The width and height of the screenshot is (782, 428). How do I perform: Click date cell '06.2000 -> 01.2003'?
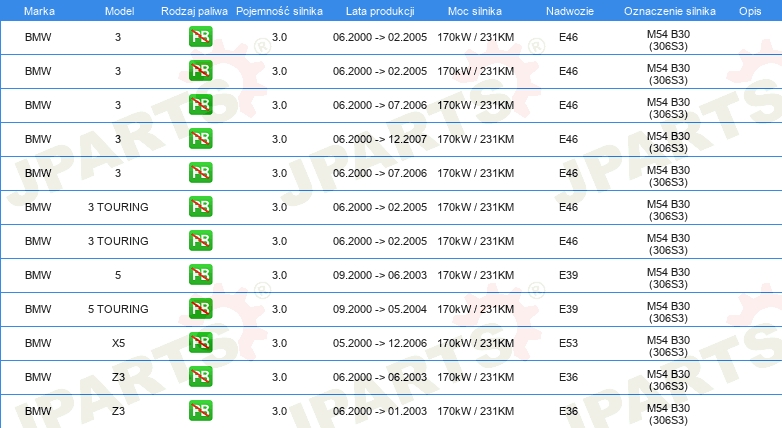(380, 411)
